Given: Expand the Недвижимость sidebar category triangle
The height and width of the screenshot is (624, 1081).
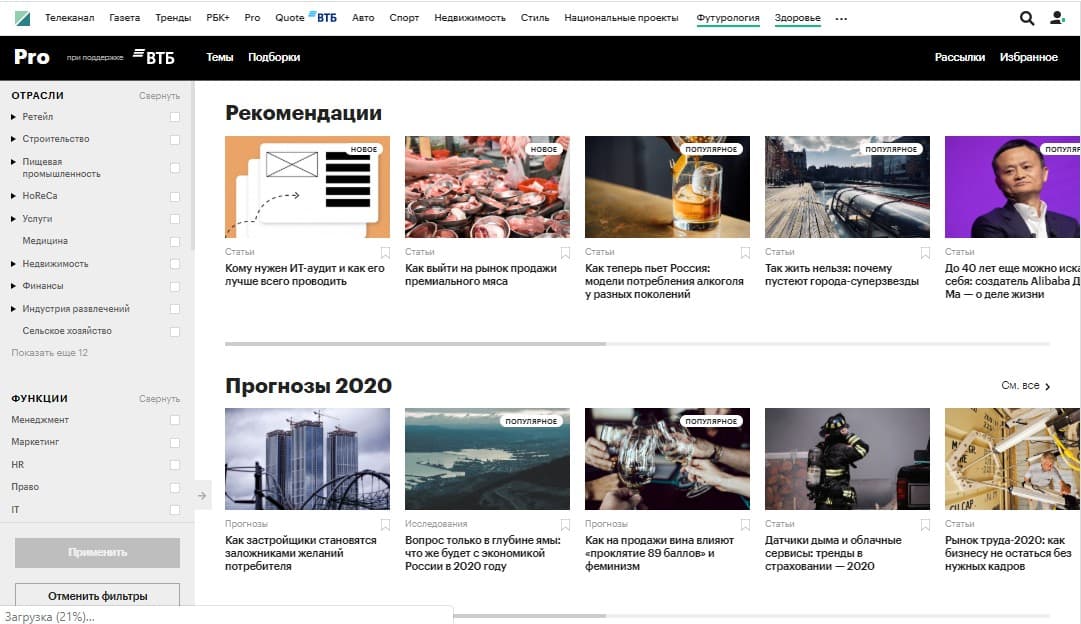Looking at the screenshot, I should coord(13,263).
